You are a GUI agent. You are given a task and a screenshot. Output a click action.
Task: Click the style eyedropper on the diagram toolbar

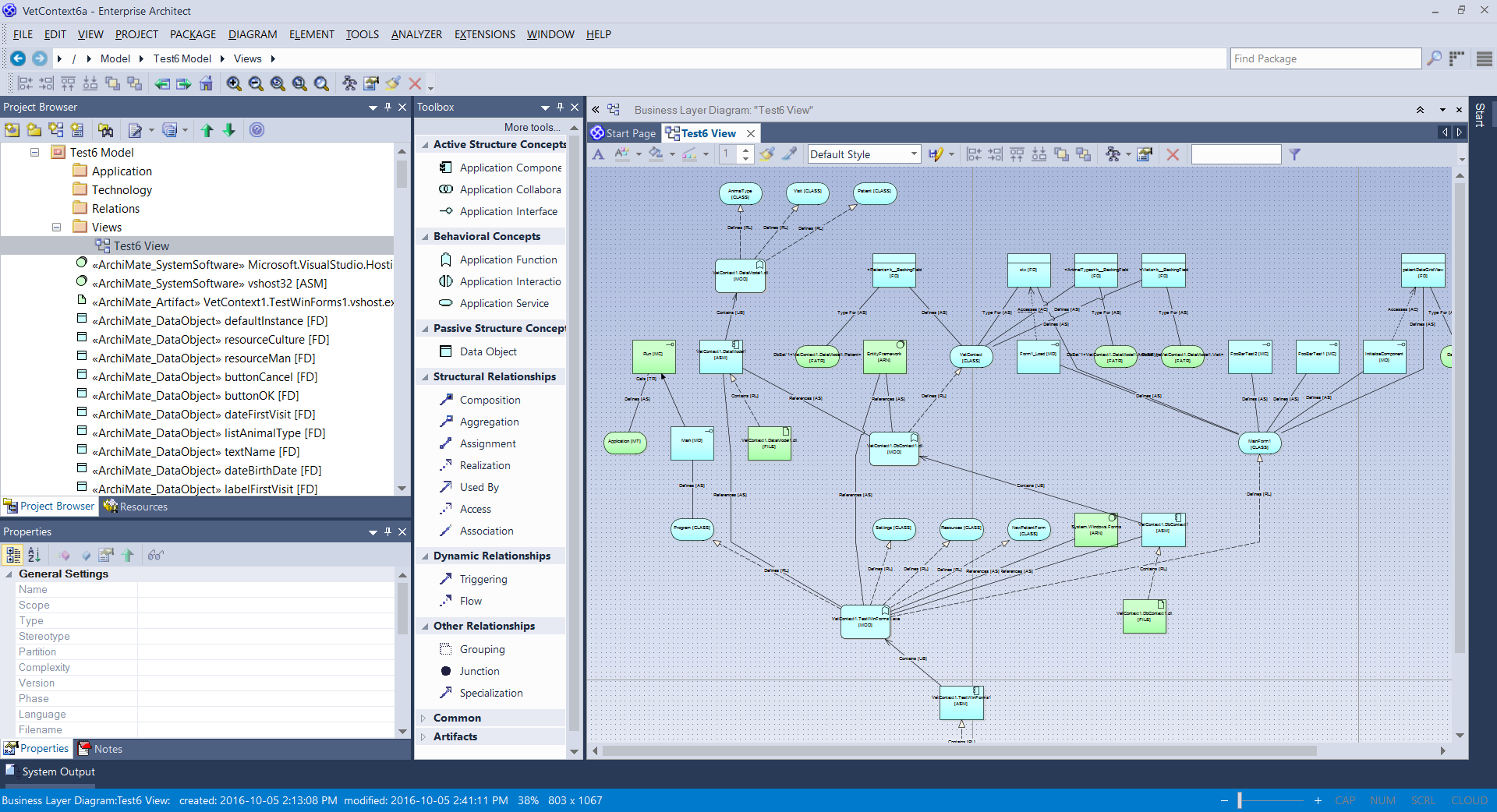(789, 154)
